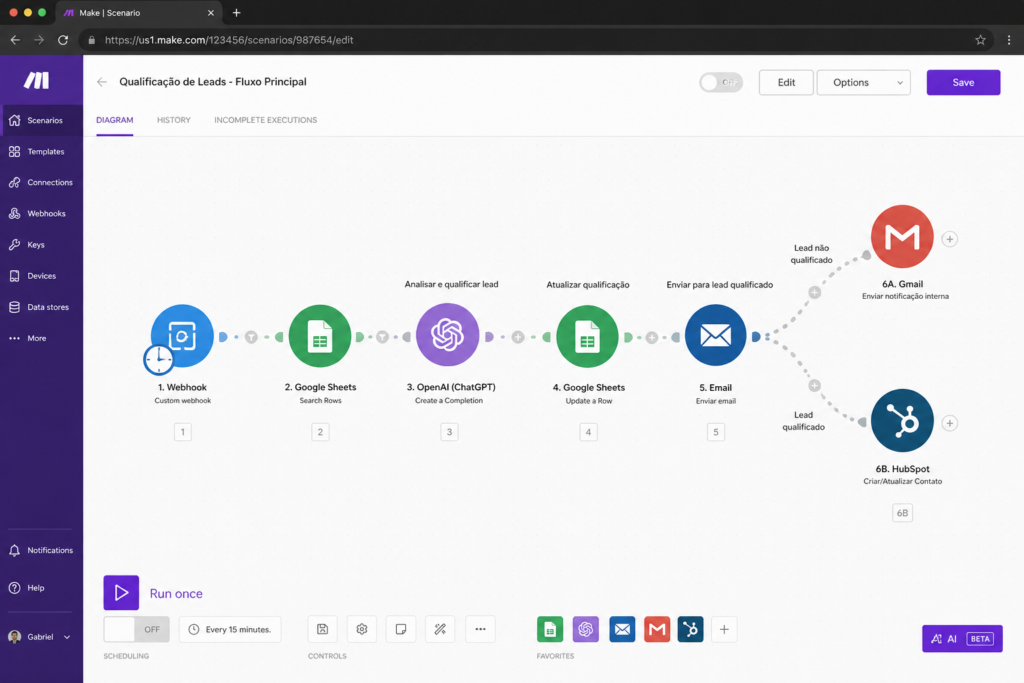This screenshot has width=1024, height=683.
Task: Open the browser three-dot menu
Action: click(x=1009, y=40)
